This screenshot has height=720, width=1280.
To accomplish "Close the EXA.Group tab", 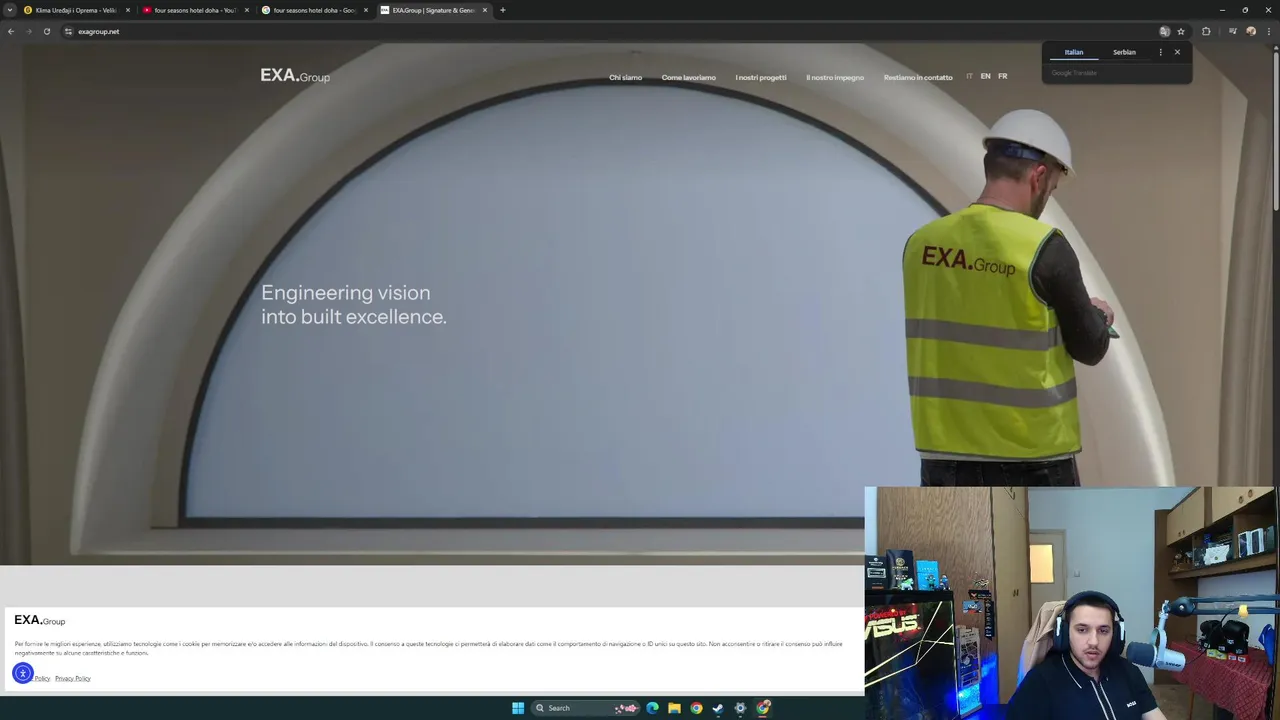I will (x=485, y=10).
